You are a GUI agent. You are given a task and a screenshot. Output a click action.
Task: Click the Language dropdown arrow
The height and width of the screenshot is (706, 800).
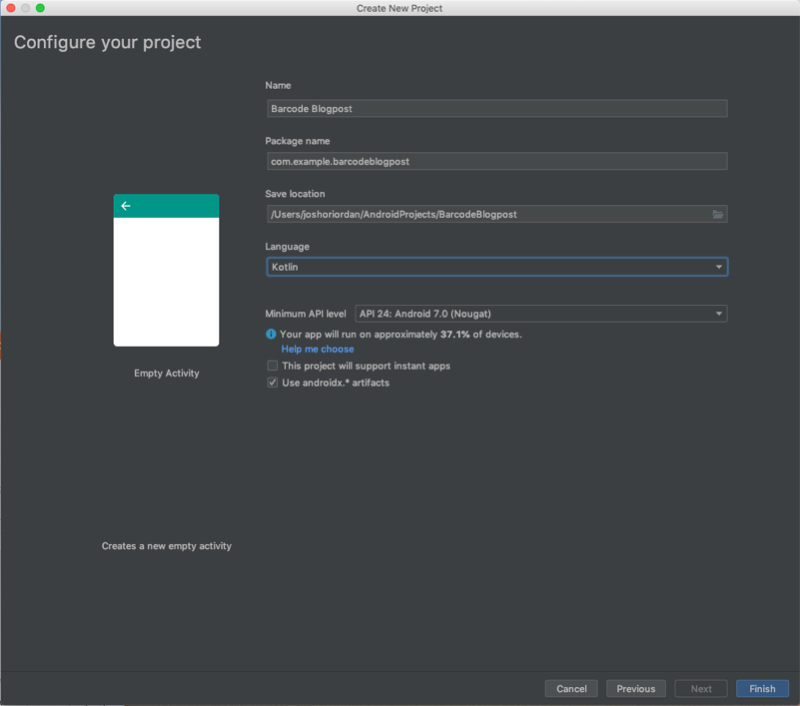719,266
